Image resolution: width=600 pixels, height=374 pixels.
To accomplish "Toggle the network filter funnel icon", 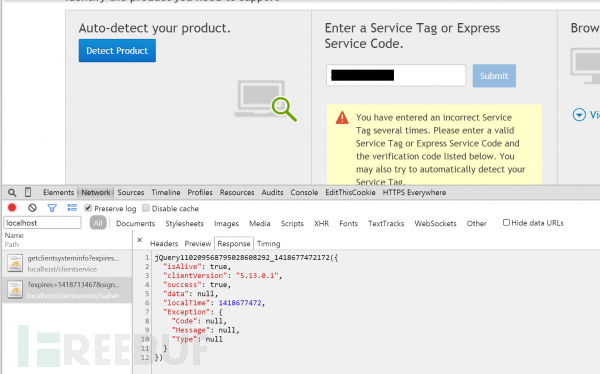I will point(52,208).
